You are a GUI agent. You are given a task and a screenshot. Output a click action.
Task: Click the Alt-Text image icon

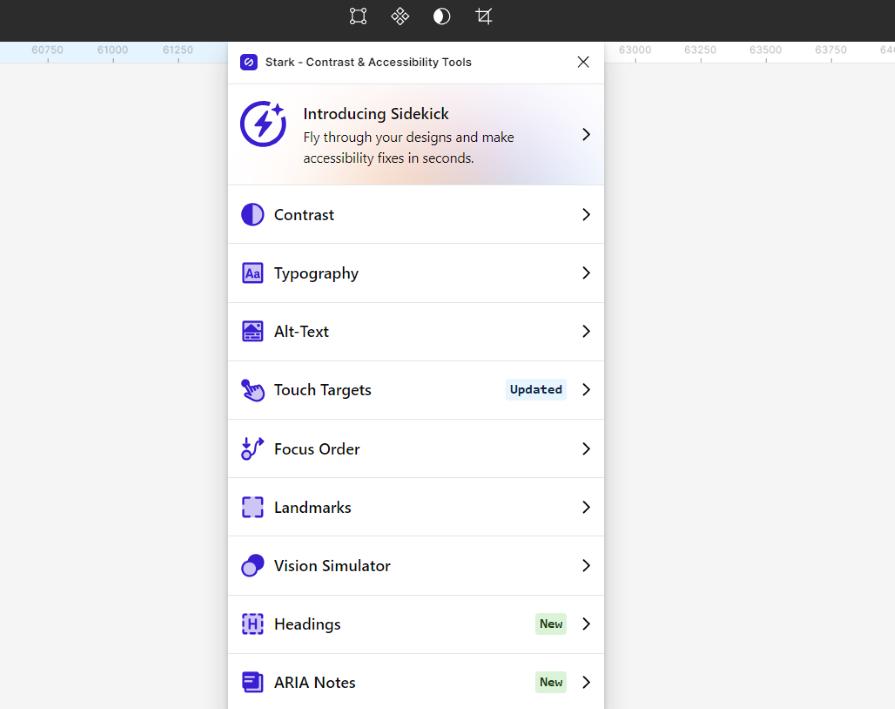coord(252,331)
